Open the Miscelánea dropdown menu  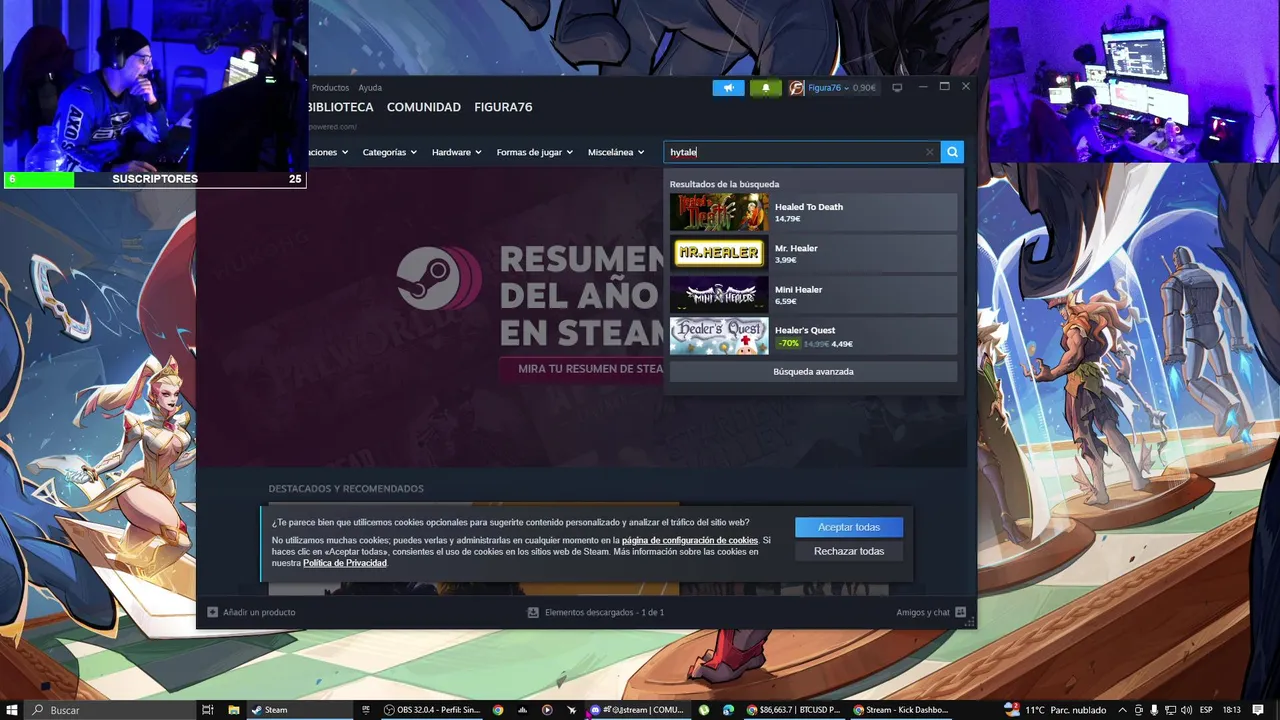pos(616,152)
